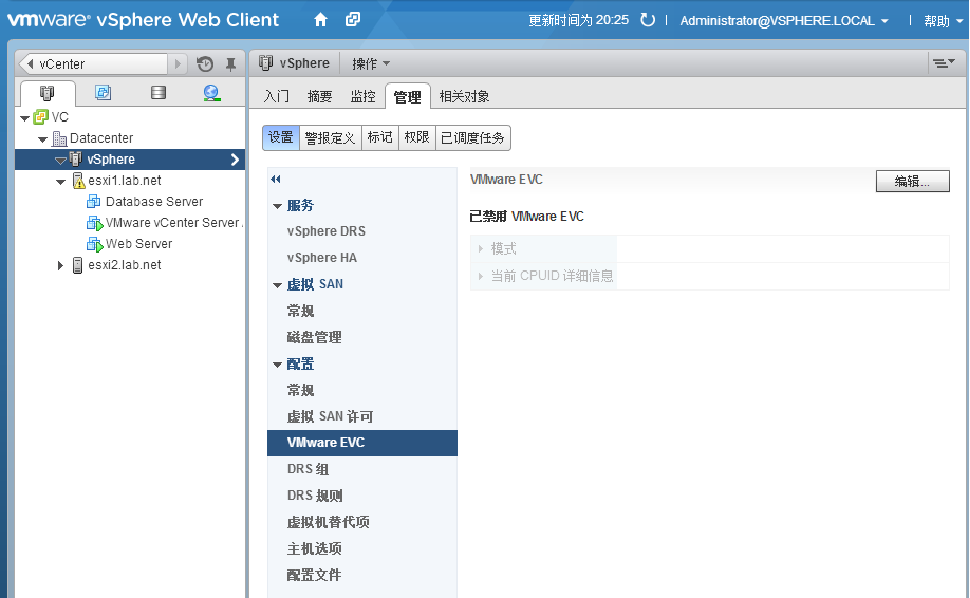Collapse the 虚拟 SAN section
Image resolution: width=970 pixels, height=598 pixels.
pos(277,285)
